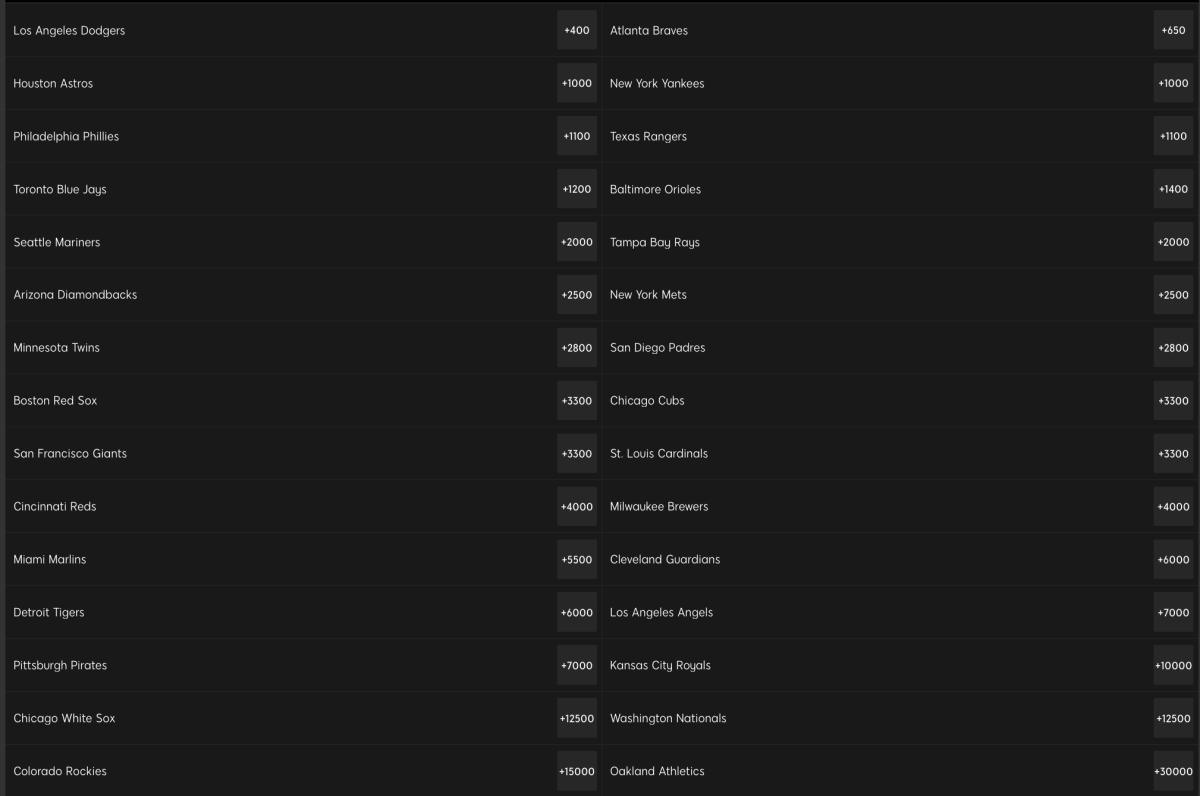
Task: Select Los Angeles Dodgers +400 odds
Action: point(577,31)
